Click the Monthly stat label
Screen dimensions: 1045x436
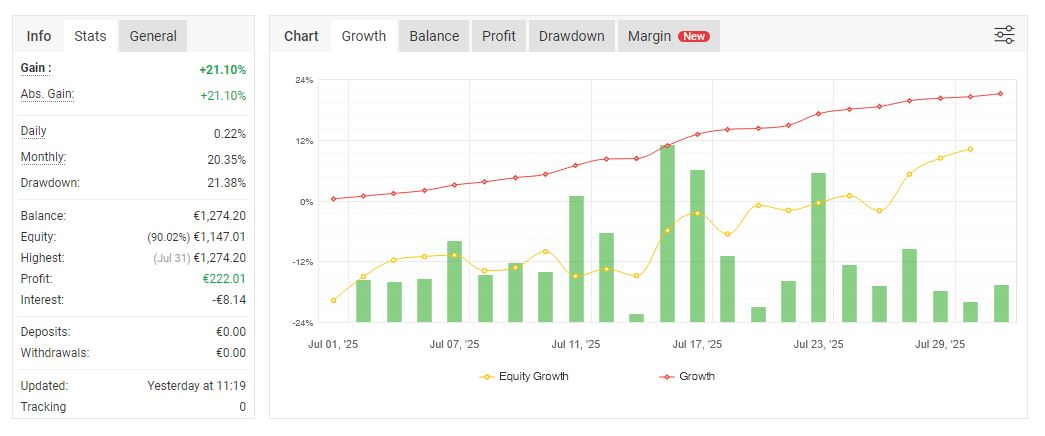[43, 157]
